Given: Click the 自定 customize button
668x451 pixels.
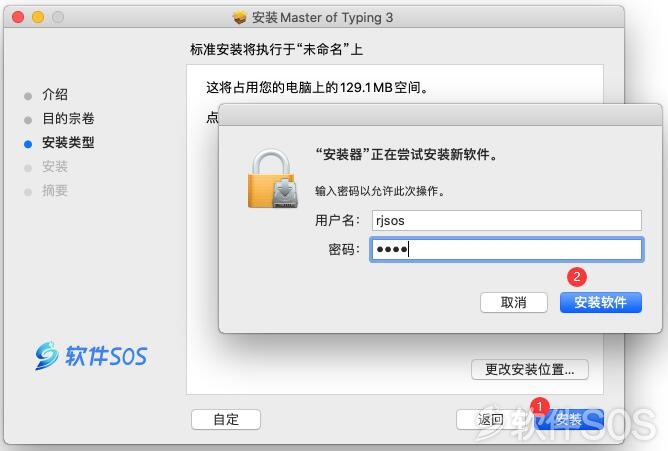Looking at the screenshot, I should click(x=226, y=419).
